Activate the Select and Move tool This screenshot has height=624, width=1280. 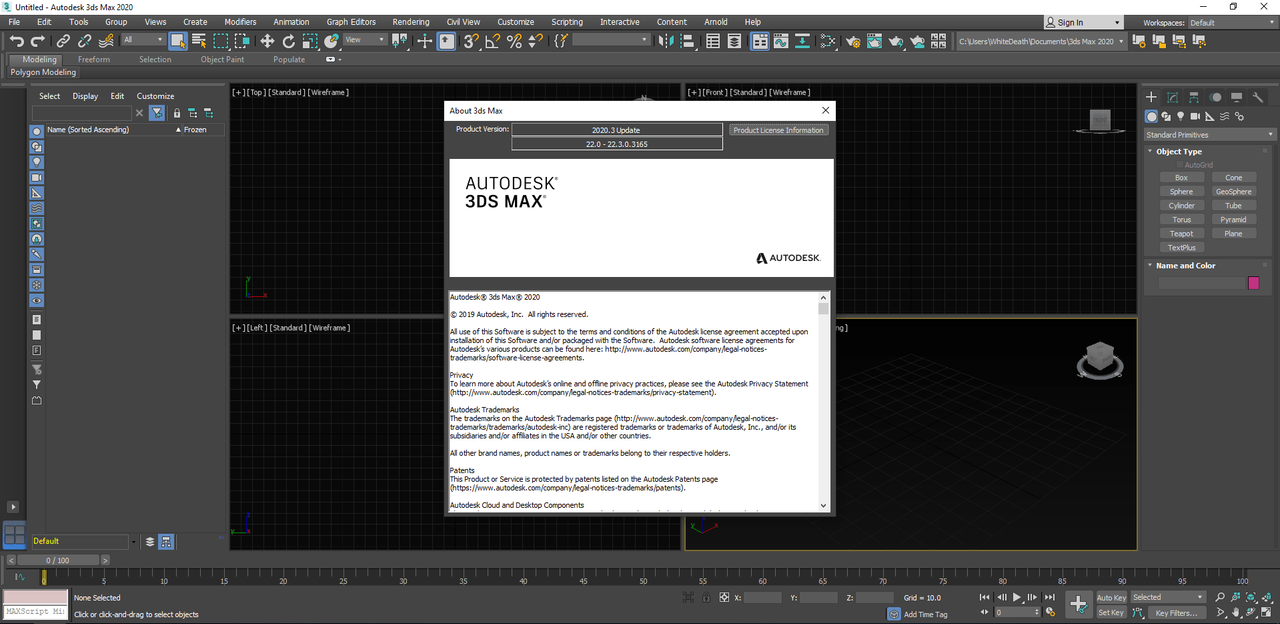click(267, 41)
